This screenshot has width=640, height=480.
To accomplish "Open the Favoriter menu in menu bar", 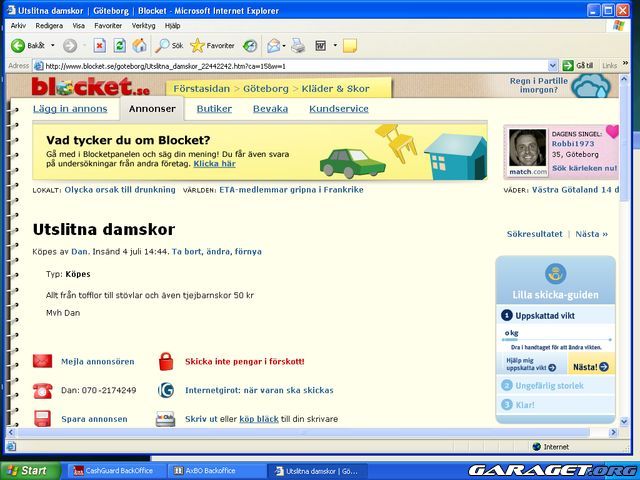I will pos(108,25).
